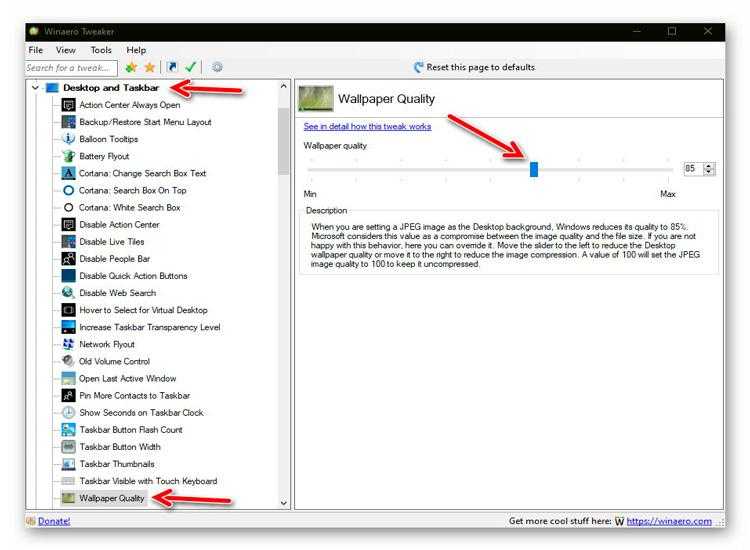Click the Disable Action Center icon
Screen dimensions: 750x550
coord(68,225)
